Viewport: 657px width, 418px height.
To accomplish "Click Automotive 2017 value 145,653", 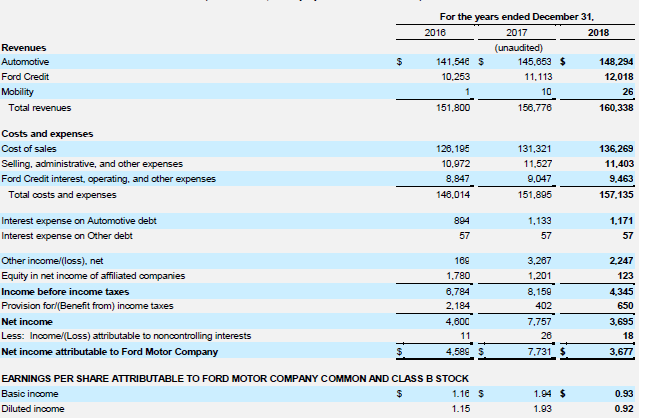I will click(x=535, y=62).
